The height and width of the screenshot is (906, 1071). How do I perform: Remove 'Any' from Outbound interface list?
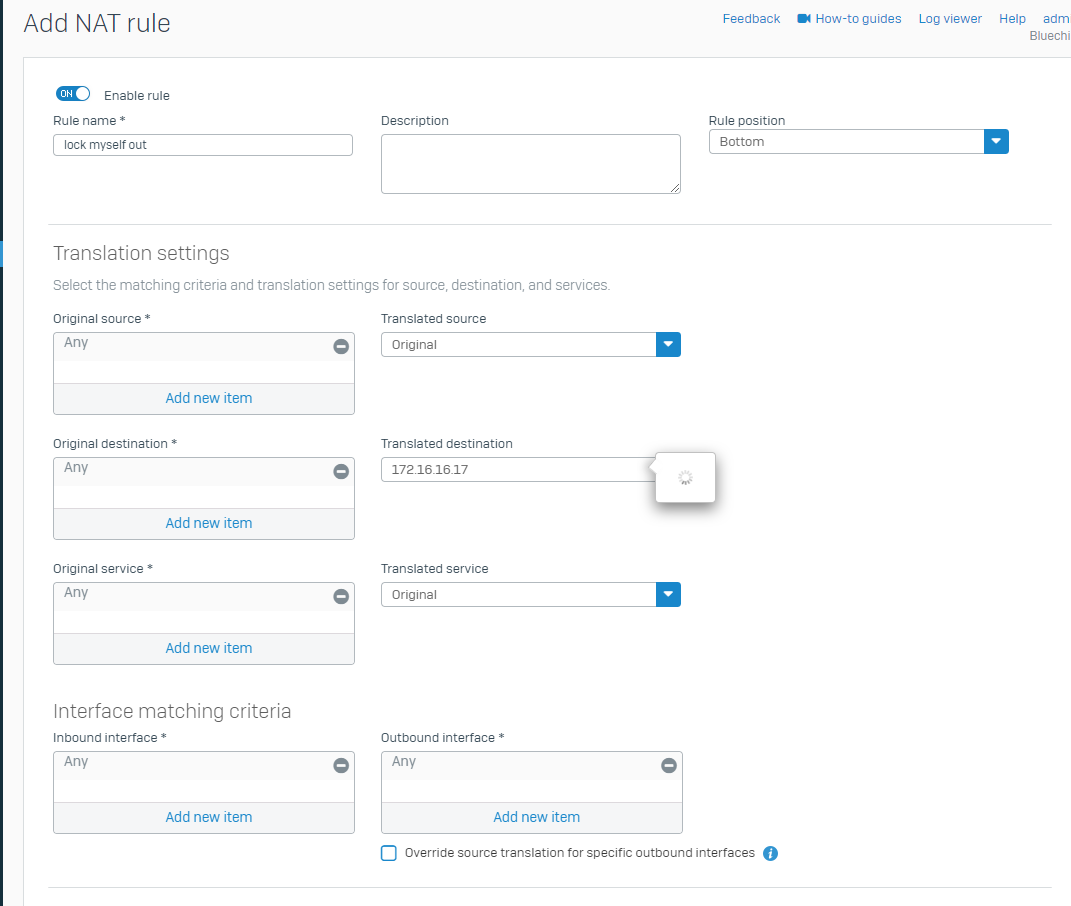pyautogui.click(x=669, y=765)
